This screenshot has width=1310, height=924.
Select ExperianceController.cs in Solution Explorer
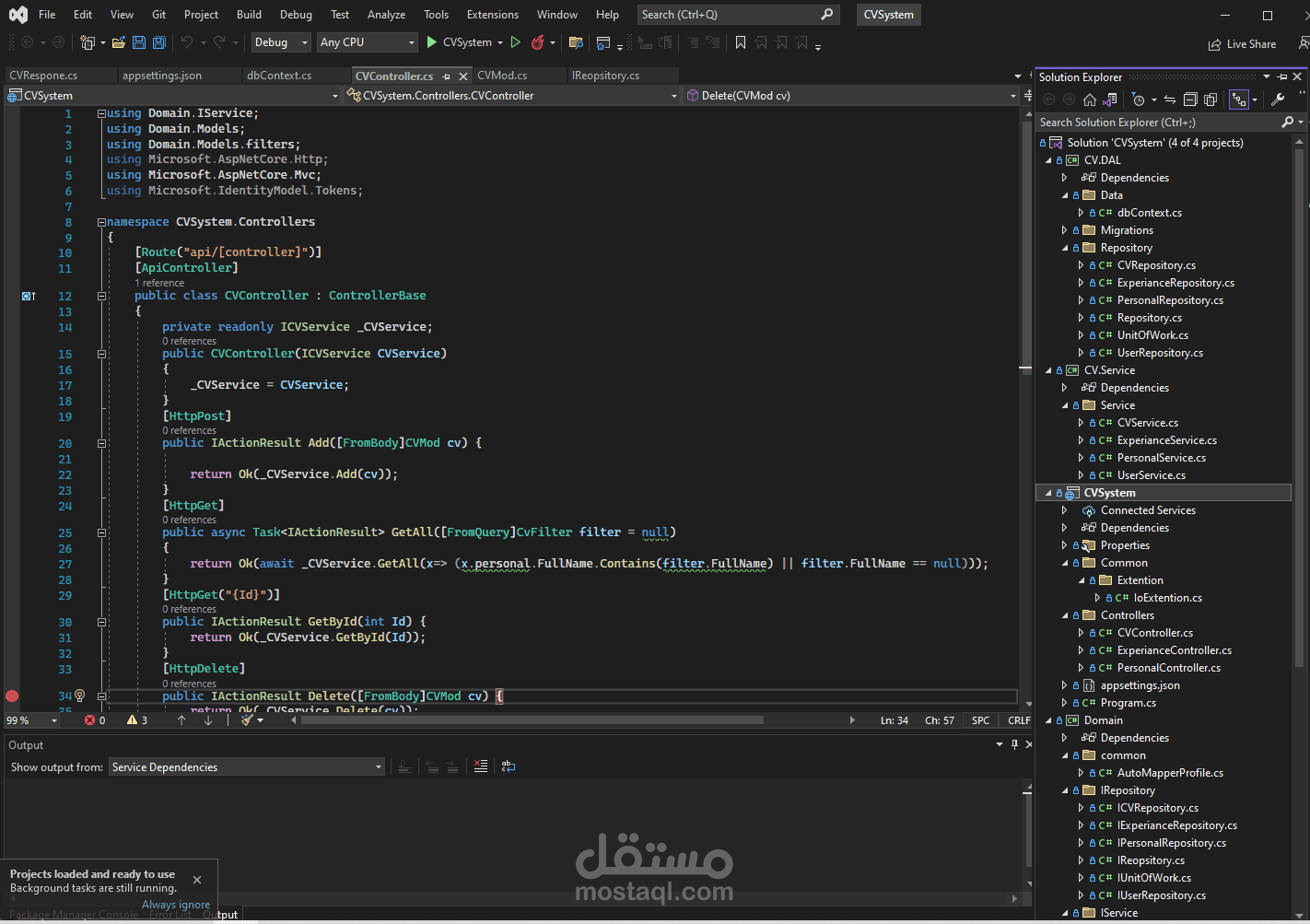[x=1174, y=650]
